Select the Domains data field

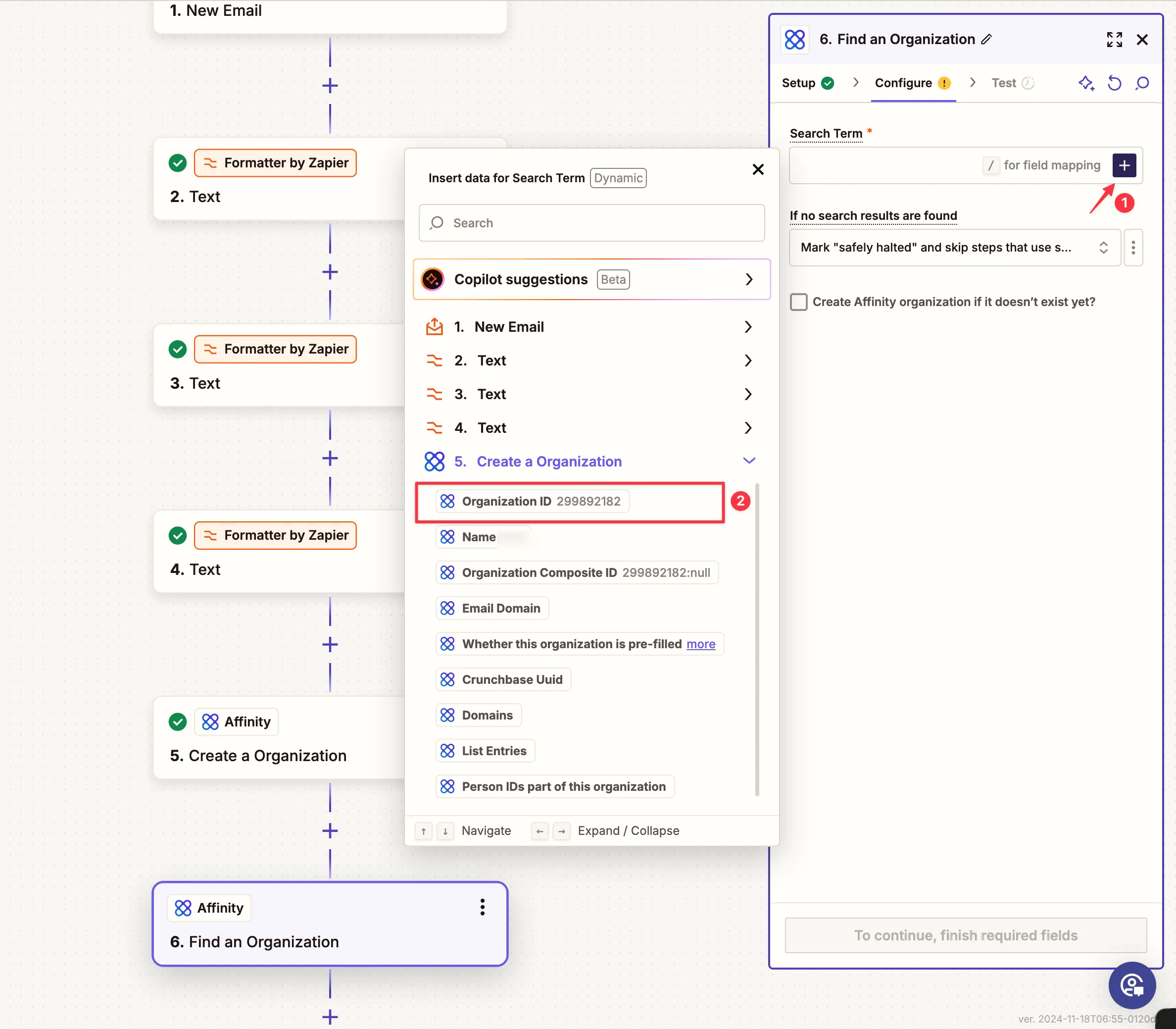(x=479, y=715)
